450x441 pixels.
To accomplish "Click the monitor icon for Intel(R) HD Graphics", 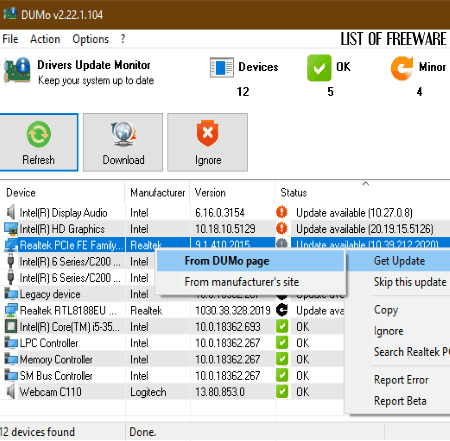I will [x=11, y=229].
